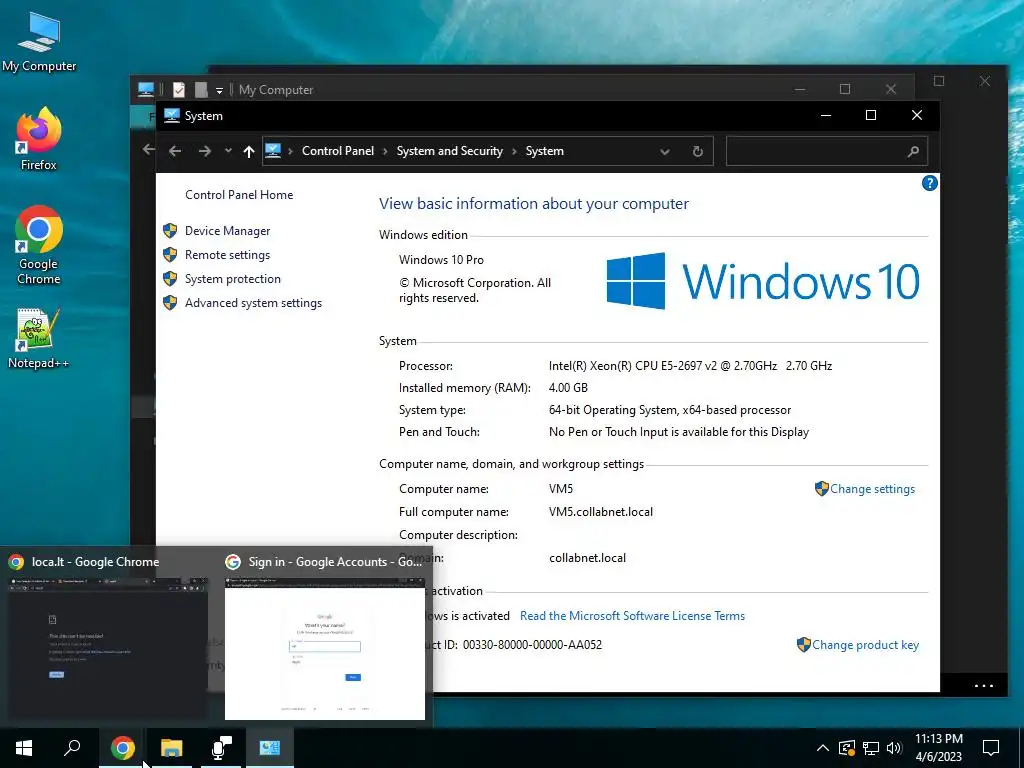Screen dimensions: 1024x768
Task: Open Device Manager
Action: pyautogui.click(x=227, y=231)
